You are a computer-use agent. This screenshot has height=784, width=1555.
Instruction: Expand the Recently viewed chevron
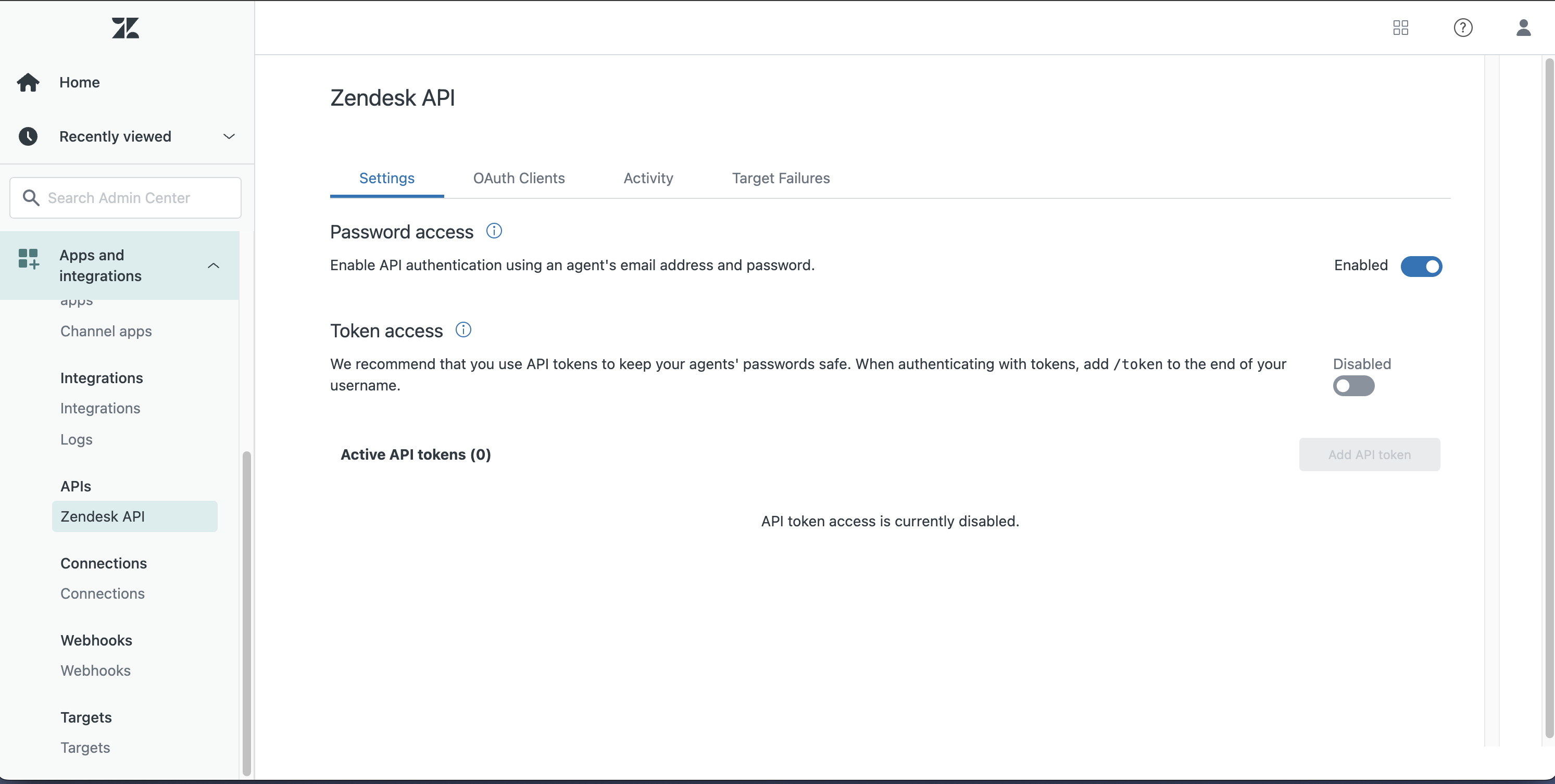click(x=229, y=136)
